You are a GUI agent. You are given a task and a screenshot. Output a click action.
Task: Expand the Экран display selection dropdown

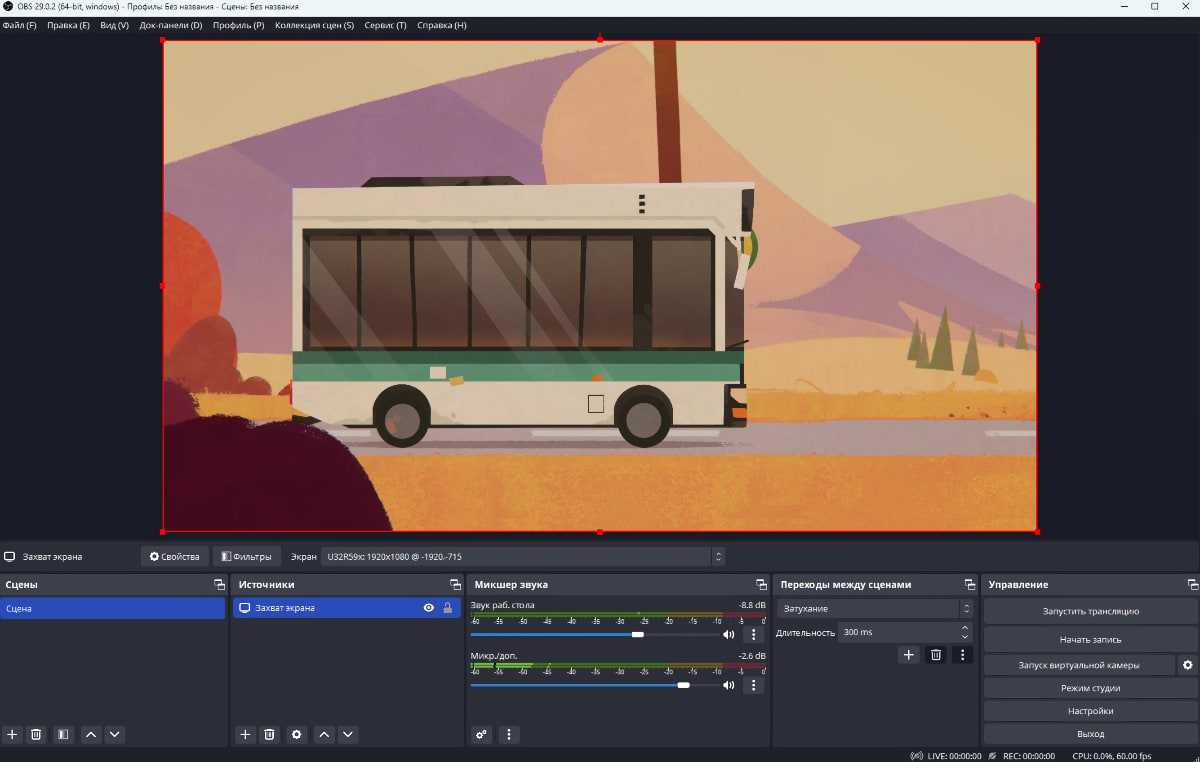(x=522, y=557)
